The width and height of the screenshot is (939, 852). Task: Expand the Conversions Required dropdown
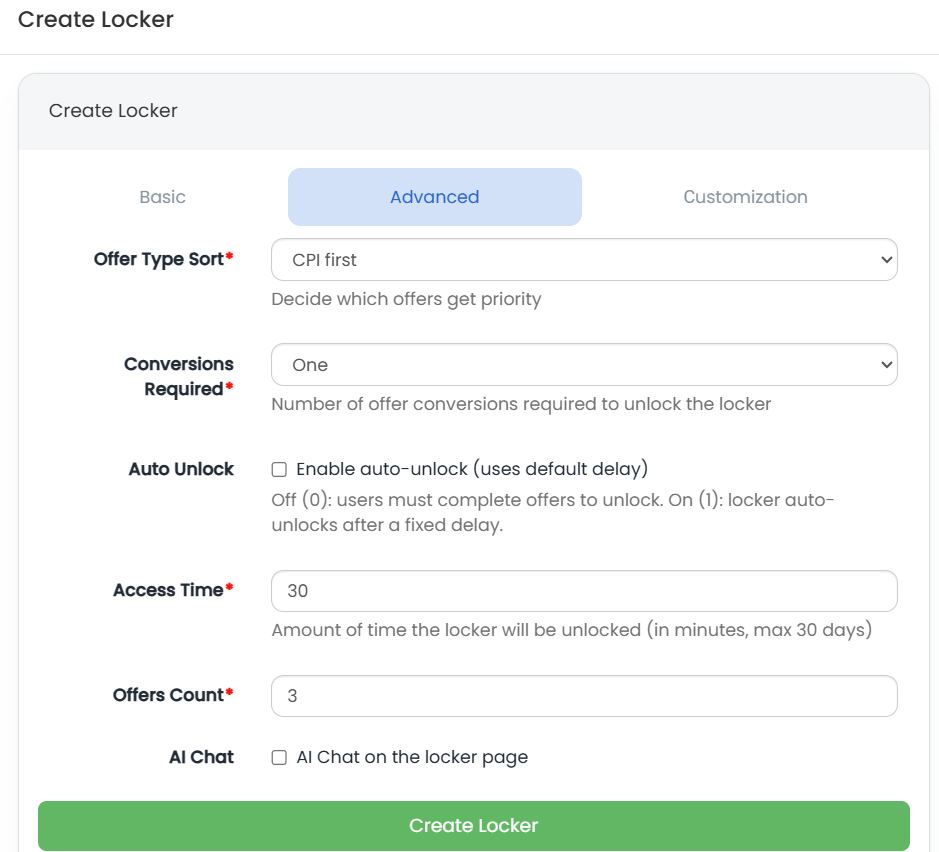(584, 365)
